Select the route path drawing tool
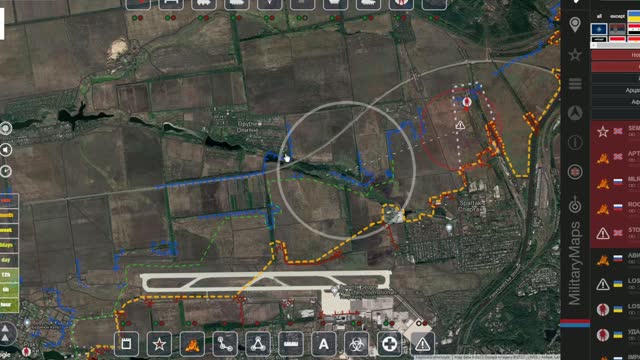Screen dimensions: 640x360 coord(225,344)
